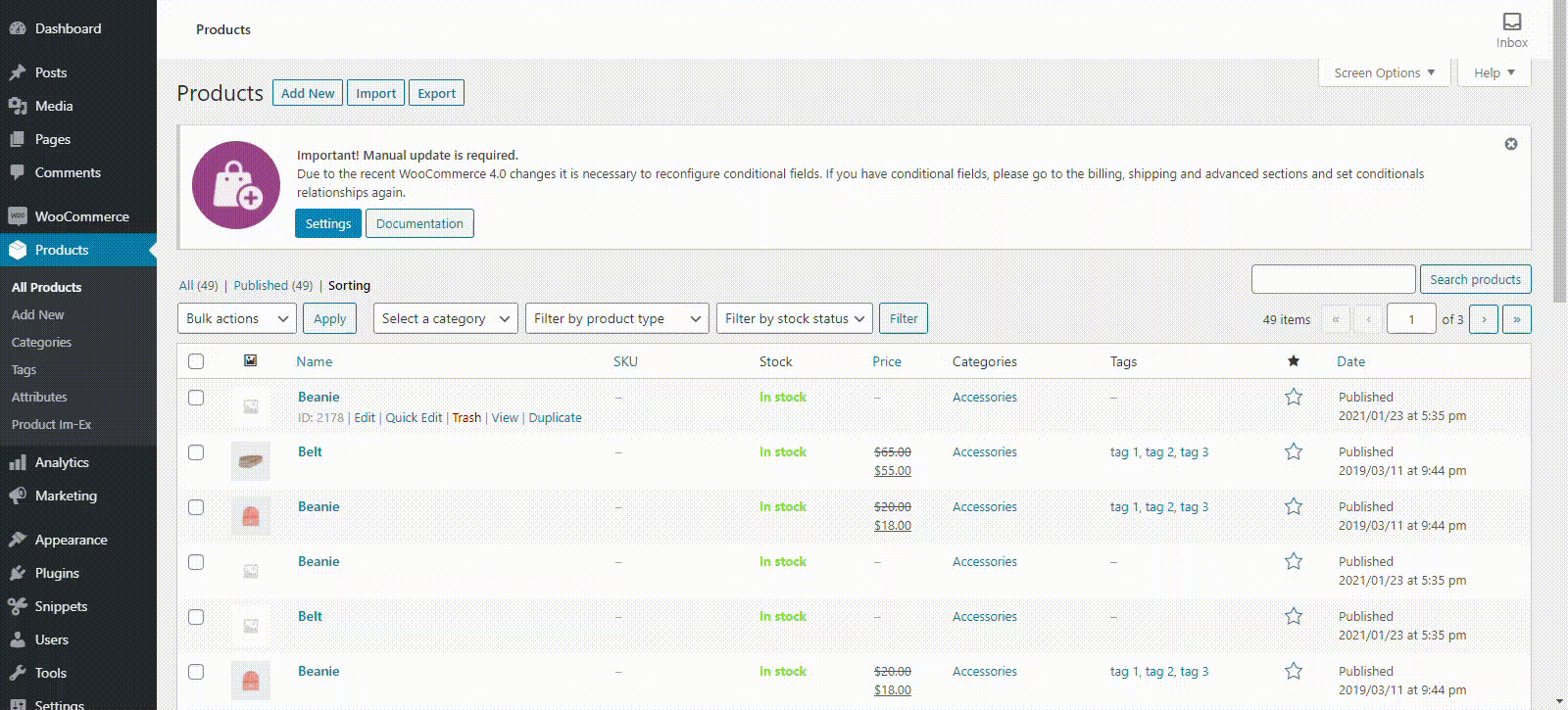This screenshot has height=710, width=1568.
Task: Click the Appearance brush icon
Action: click(18, 540)
